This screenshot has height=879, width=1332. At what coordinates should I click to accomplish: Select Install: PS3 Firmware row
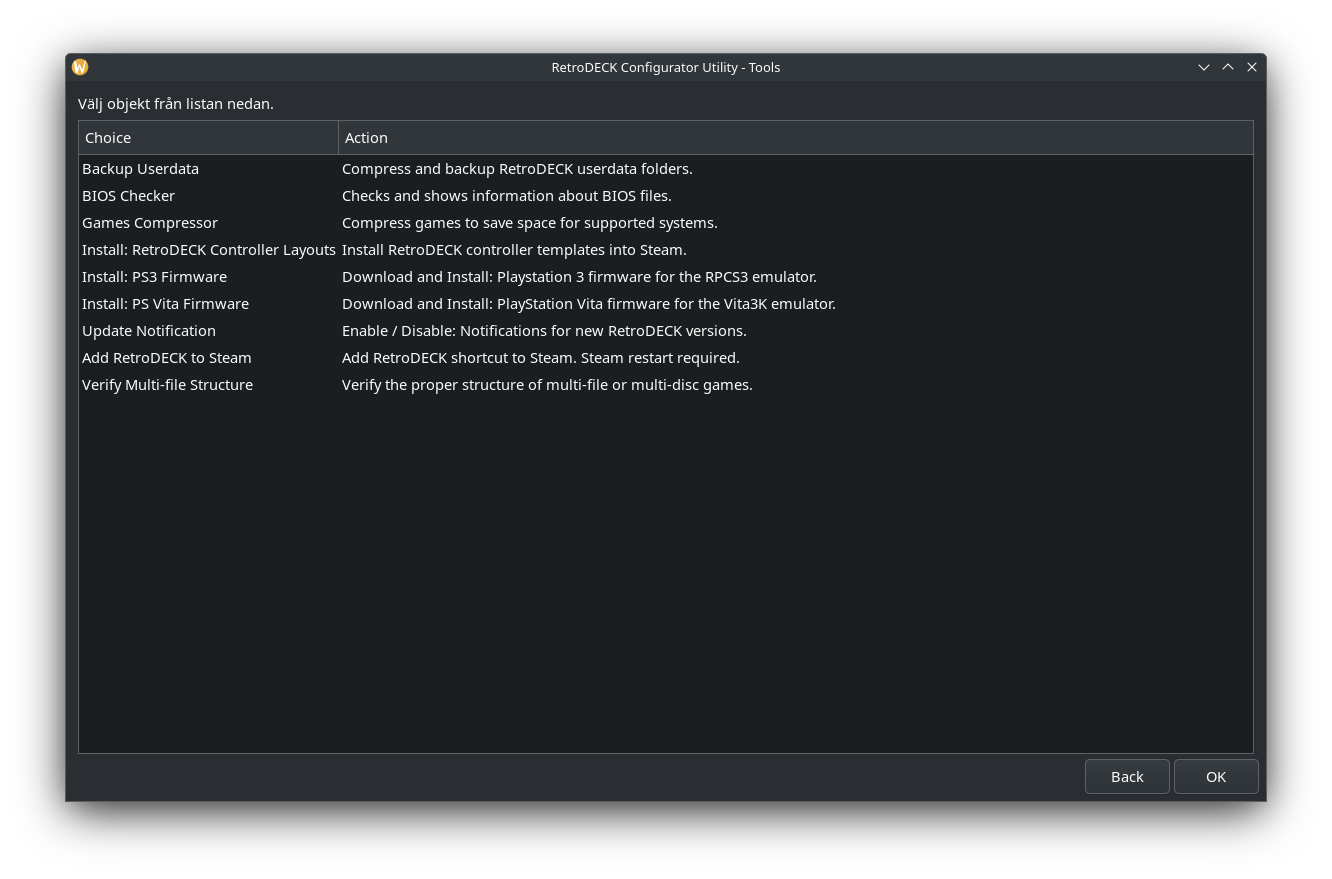click(154, 277)
